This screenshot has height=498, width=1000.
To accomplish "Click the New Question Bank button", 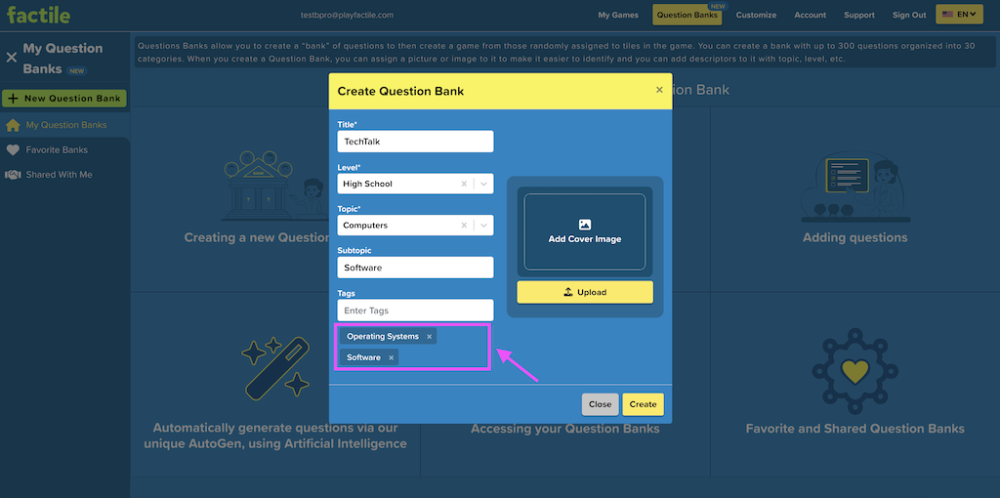I will click(64, 98).
